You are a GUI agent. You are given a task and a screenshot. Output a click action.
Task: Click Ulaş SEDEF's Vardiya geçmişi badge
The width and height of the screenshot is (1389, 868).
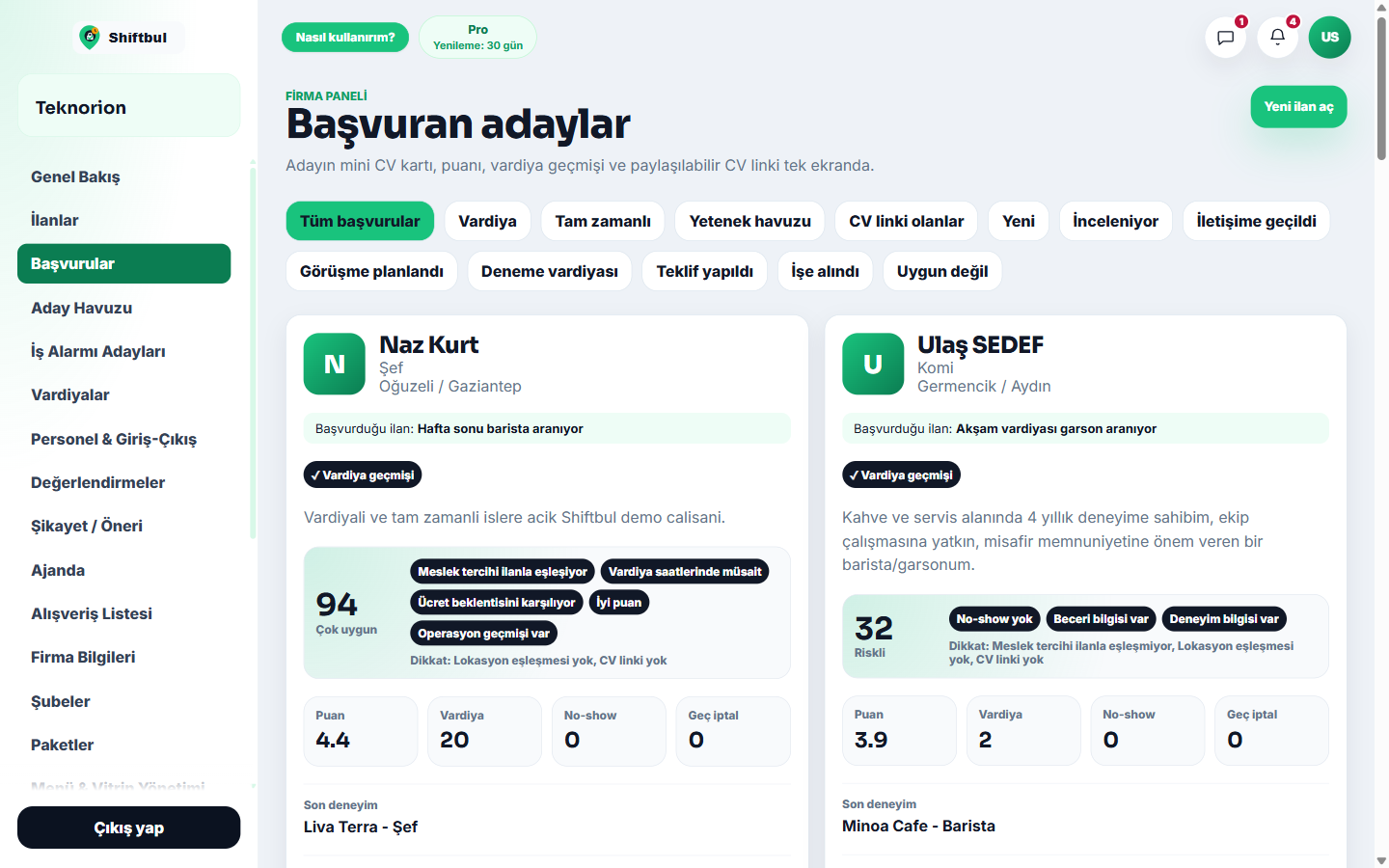(901, 475)
